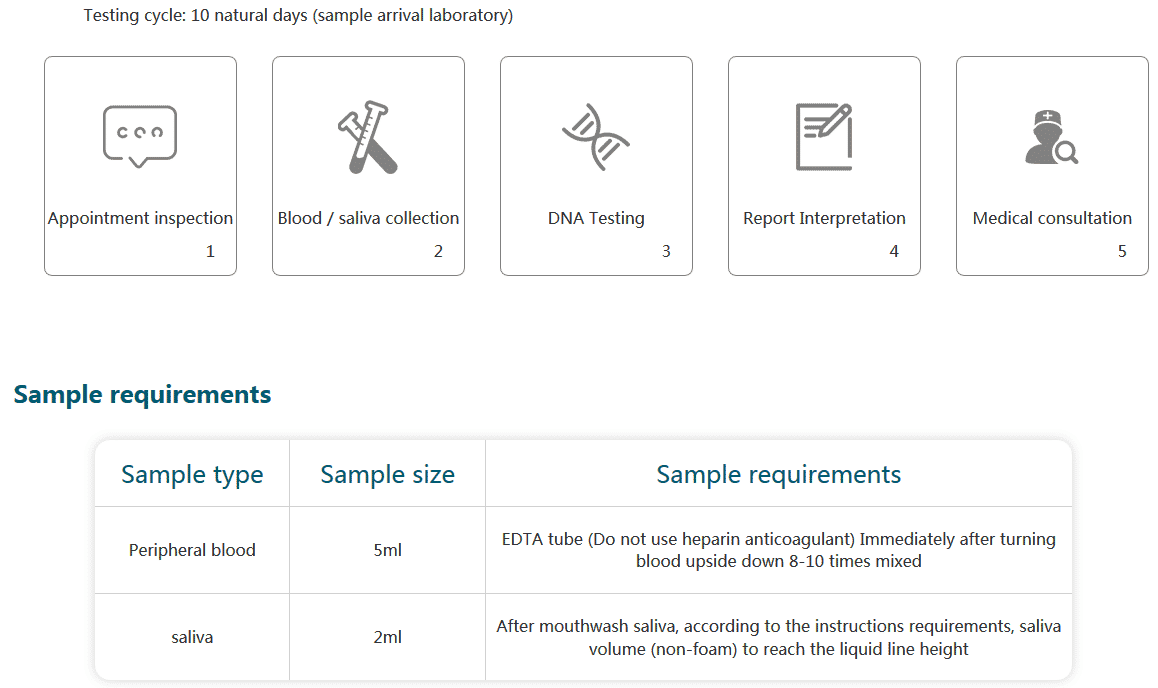Click the speech bubble appointment icon

[x=140, y=137]
